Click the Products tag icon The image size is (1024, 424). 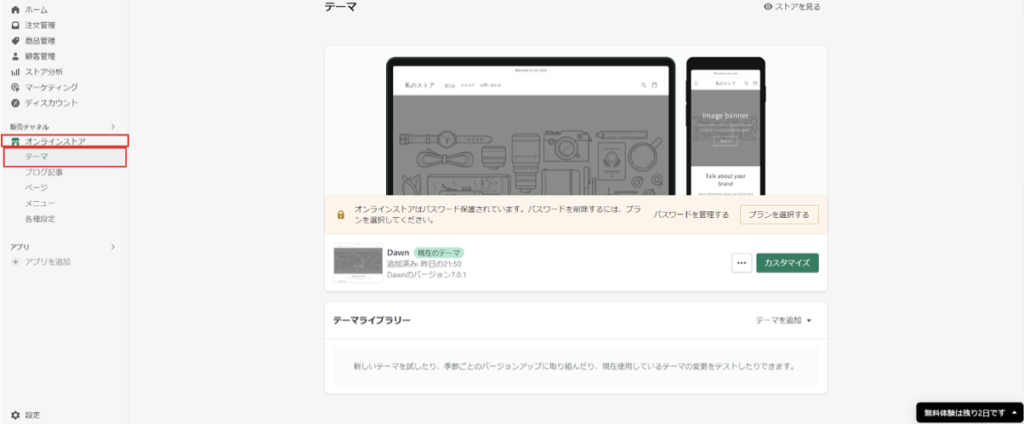[x=15, y=41]
